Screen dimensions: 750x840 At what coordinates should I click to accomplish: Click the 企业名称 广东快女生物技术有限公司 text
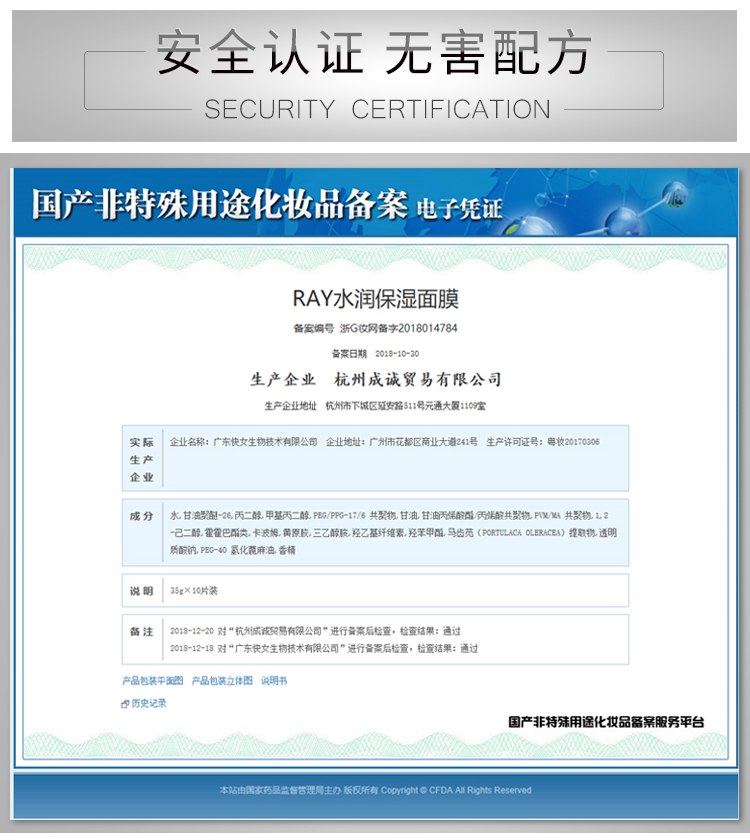(244, 442)
